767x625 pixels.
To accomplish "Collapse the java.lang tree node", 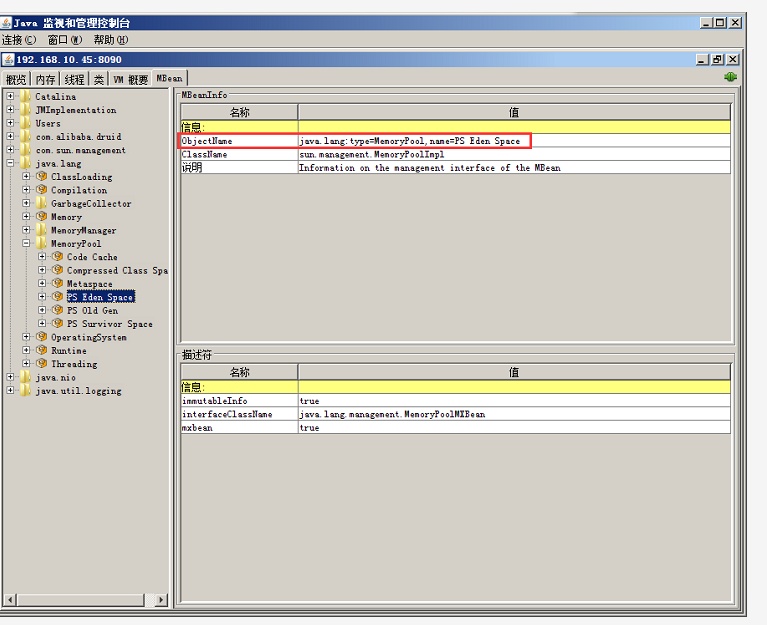I will (x=10, y=163).
